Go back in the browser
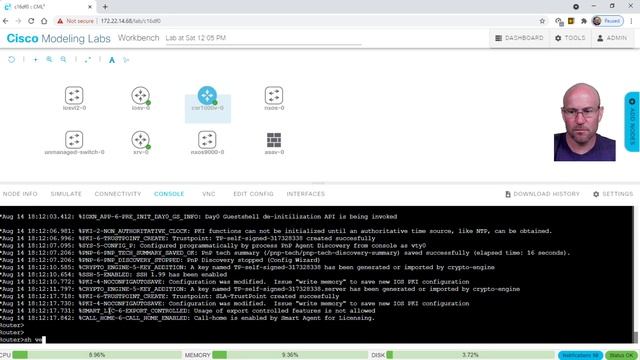640x360 pixels. [6, 21]
